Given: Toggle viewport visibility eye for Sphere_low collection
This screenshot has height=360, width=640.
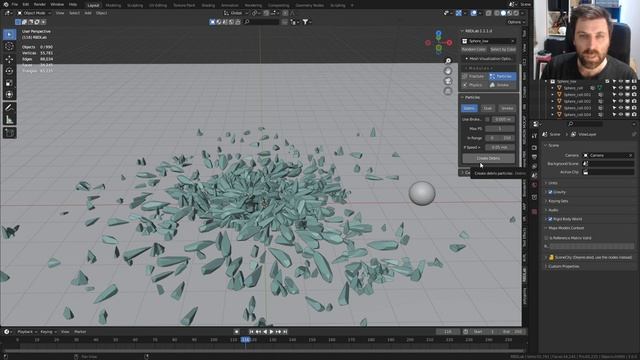Looking at the screenshot, I should coord(621,81).
